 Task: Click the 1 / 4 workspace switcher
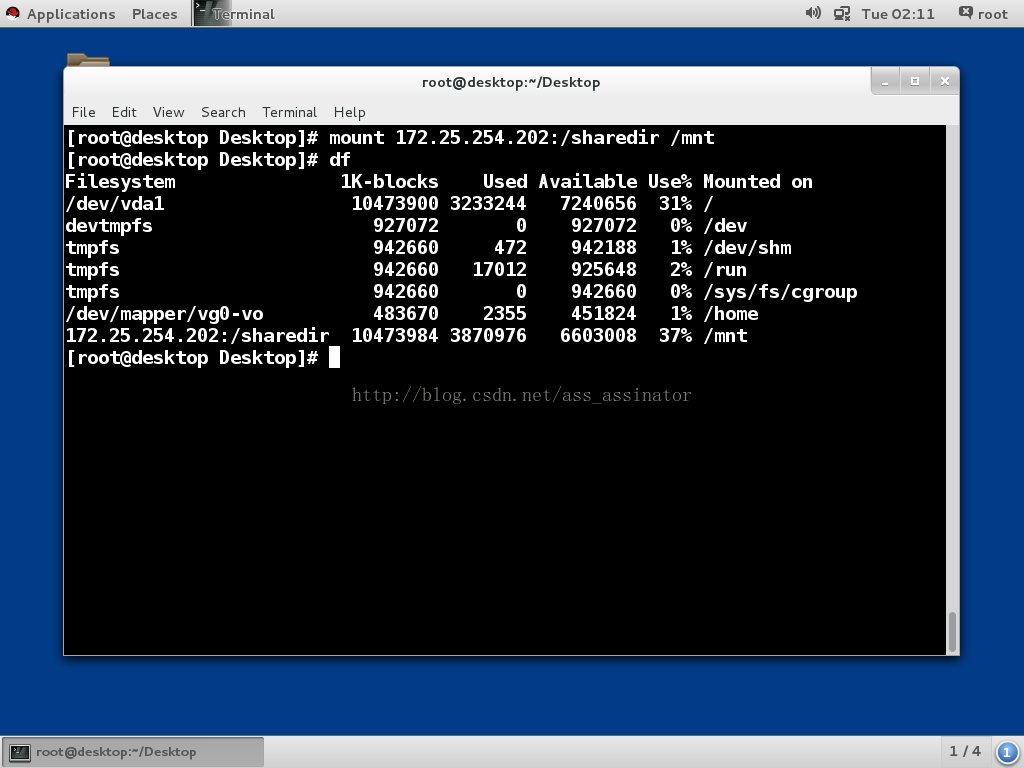pos(965,752)
